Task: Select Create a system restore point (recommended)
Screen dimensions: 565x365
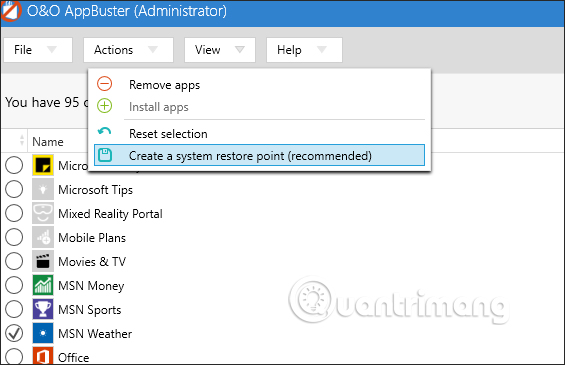Action: 259,155
